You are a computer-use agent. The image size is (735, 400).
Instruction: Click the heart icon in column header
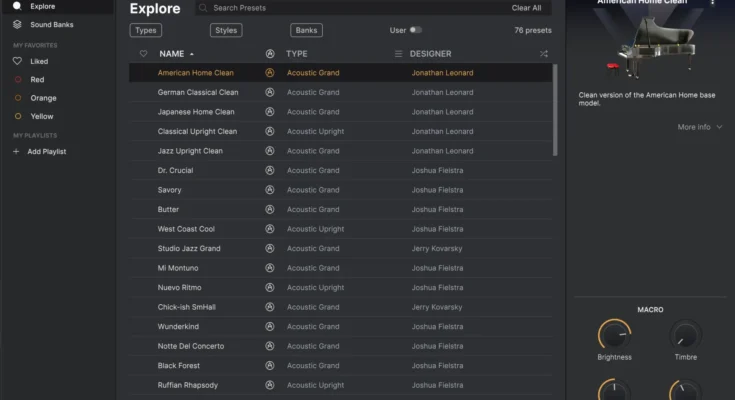point(143,54)
